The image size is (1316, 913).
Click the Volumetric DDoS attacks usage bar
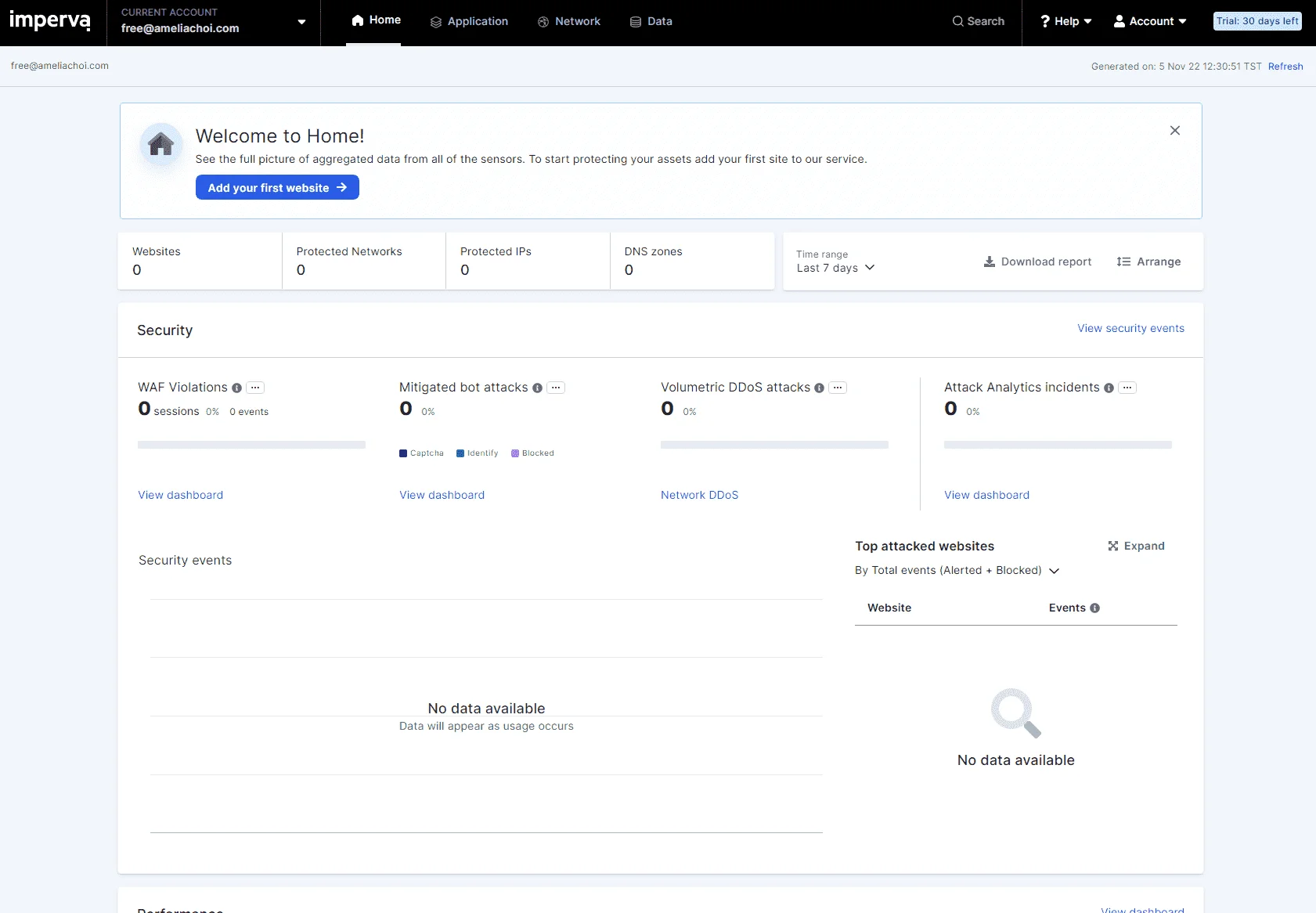(774, 445)
